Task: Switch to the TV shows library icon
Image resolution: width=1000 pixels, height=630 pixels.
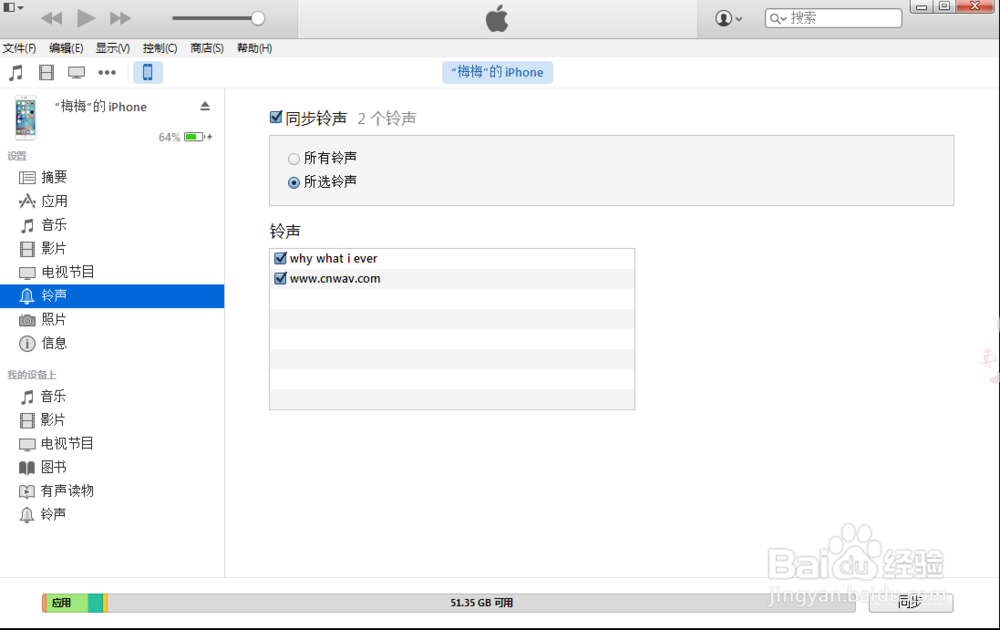Action: [x=77, y=73]
